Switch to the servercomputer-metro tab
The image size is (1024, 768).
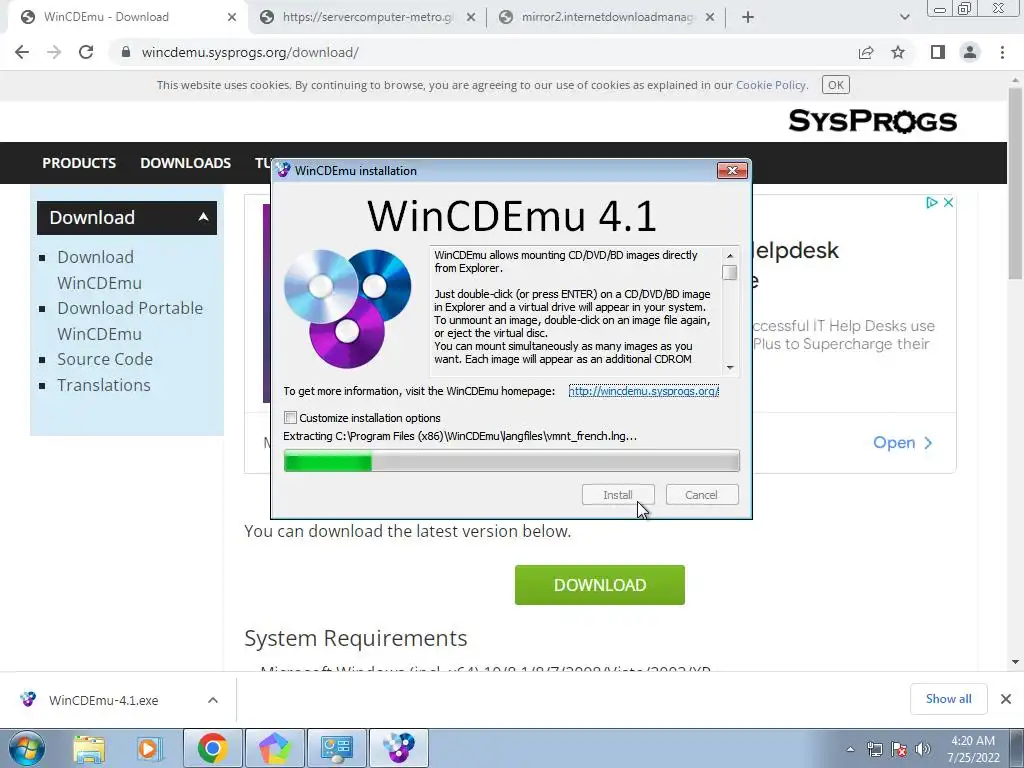point(368,18)
